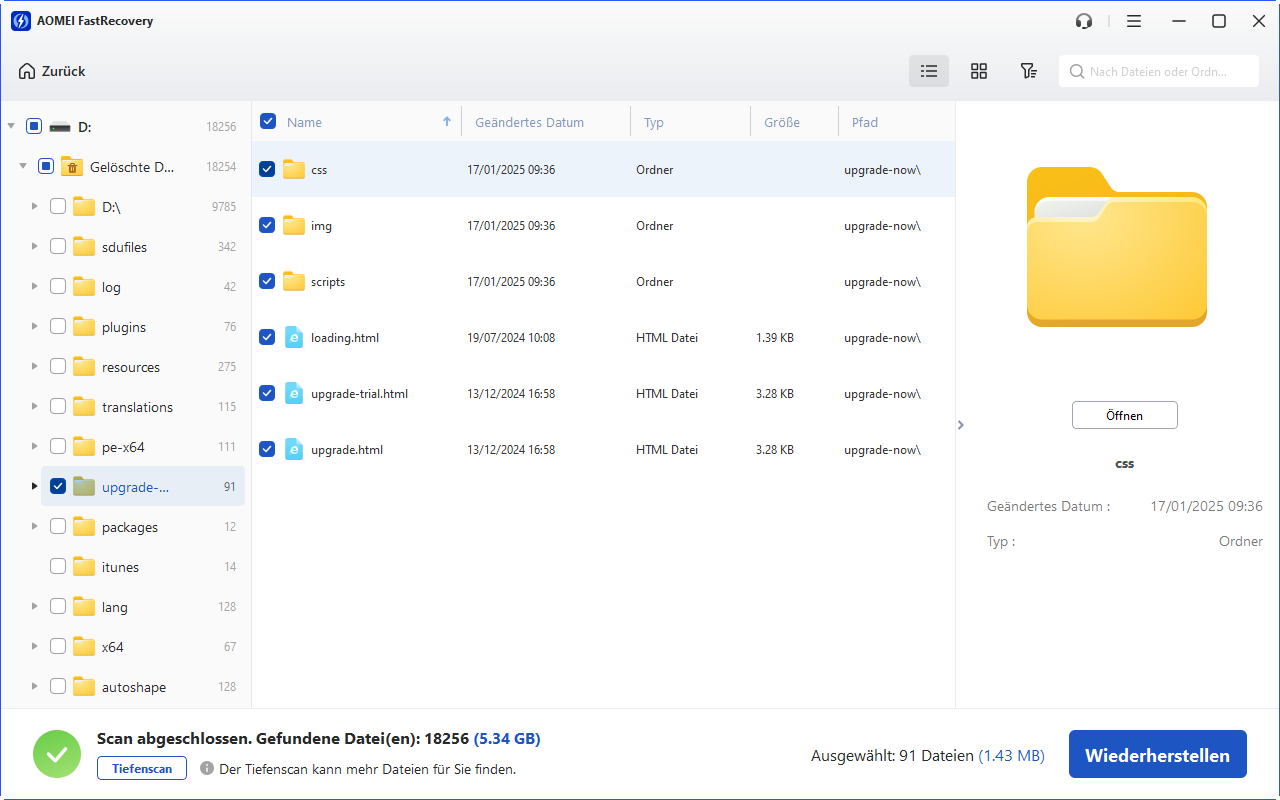Click the headset support icon
Viewport: 1280px width, 800px height.
1084,21
